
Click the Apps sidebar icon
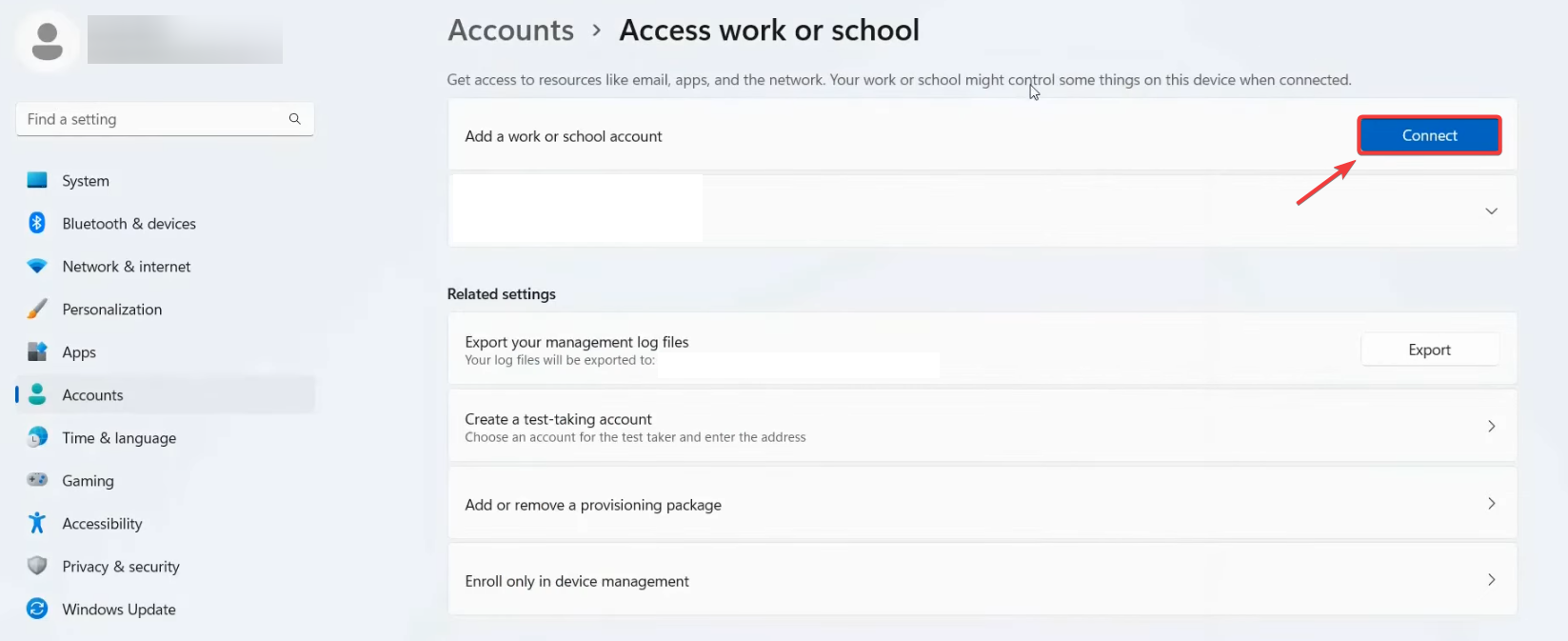click(37, 351)
